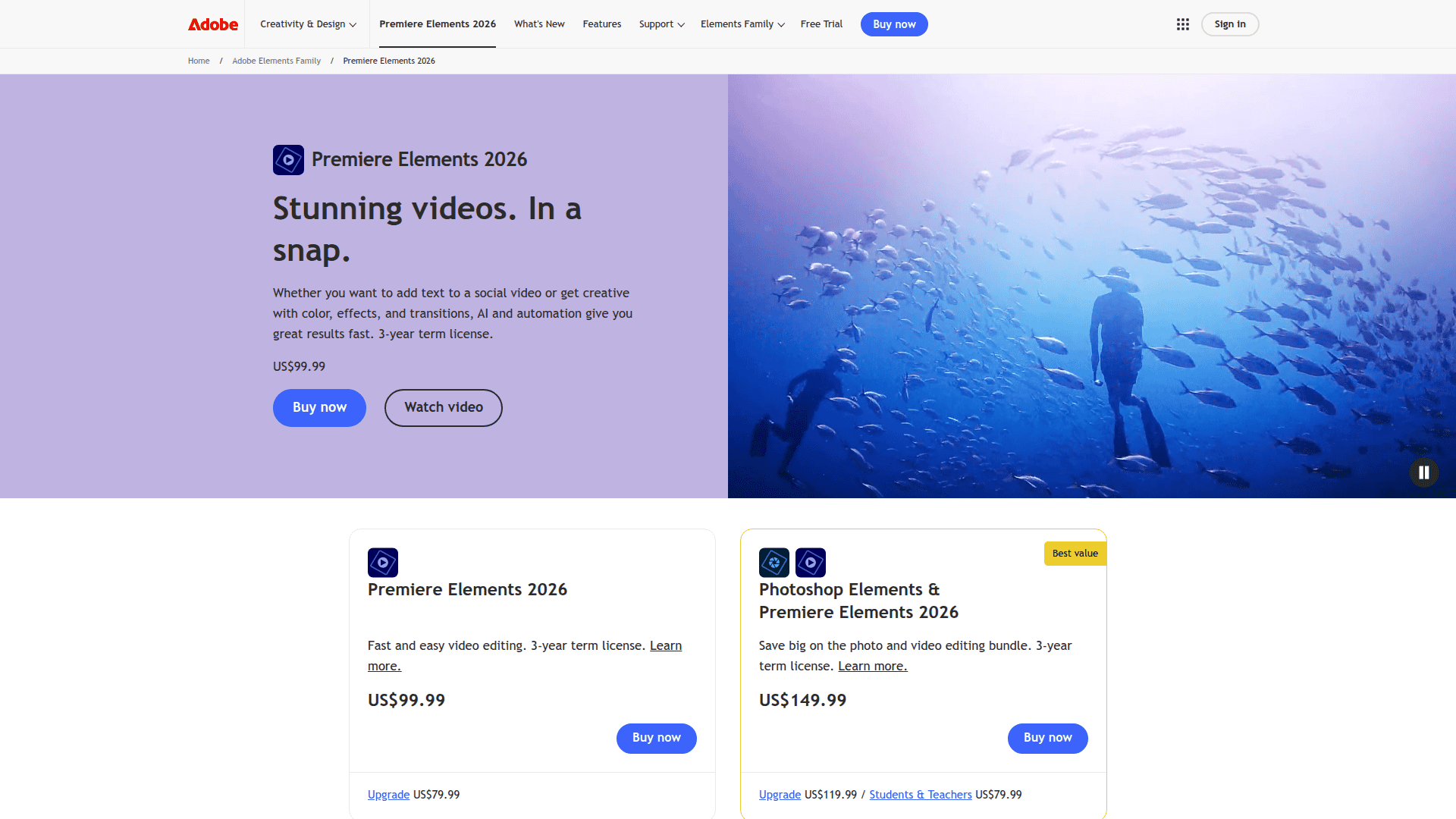Click the Premiere Elements 2026 breadcrumb text

[x=389, y=61]
